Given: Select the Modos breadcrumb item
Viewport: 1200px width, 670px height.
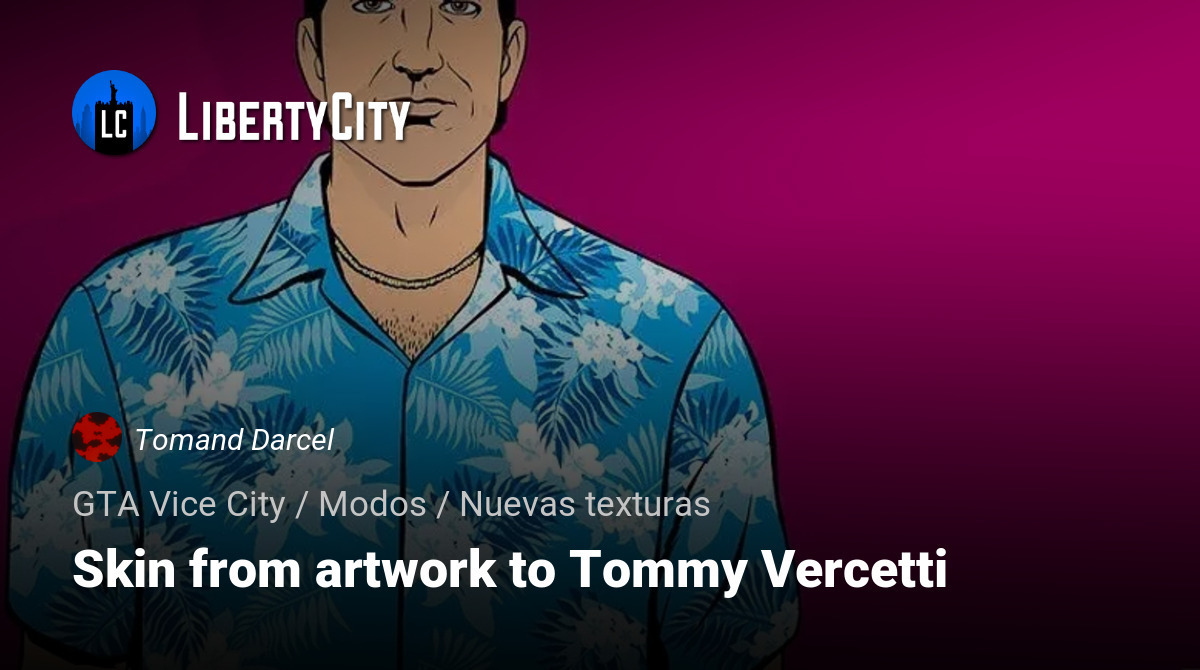Looking at the screenshot, I should [372, 505].
